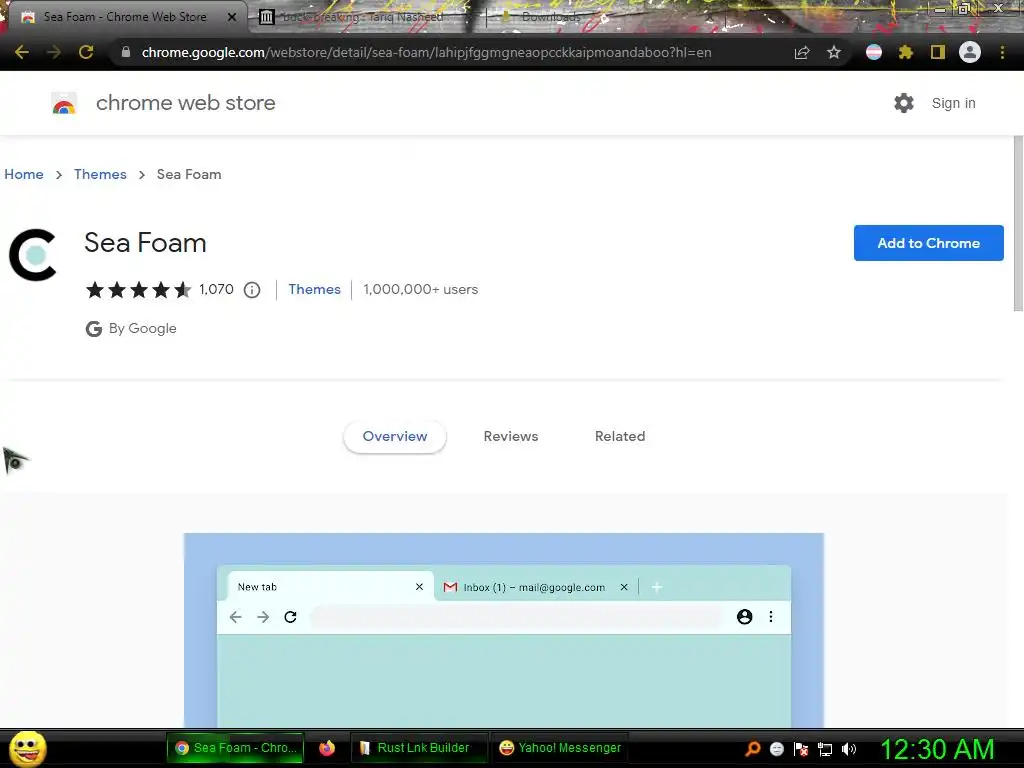The image size is (1024, 768).
Task: Open the volume speaker tray icon
Action: click(x=849, y=749)
